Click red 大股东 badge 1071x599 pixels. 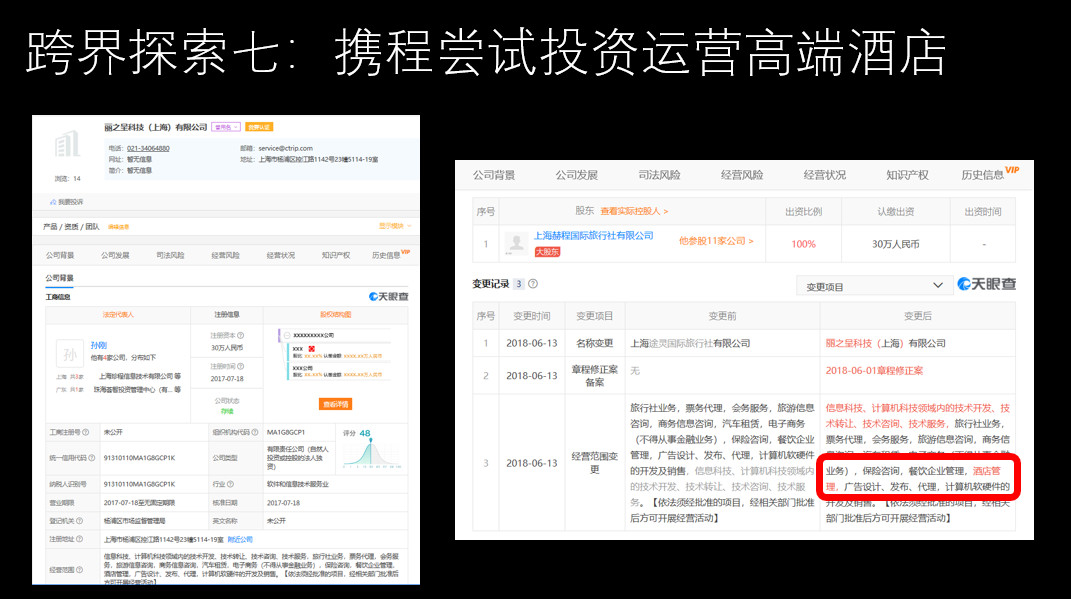click(547, 252)
